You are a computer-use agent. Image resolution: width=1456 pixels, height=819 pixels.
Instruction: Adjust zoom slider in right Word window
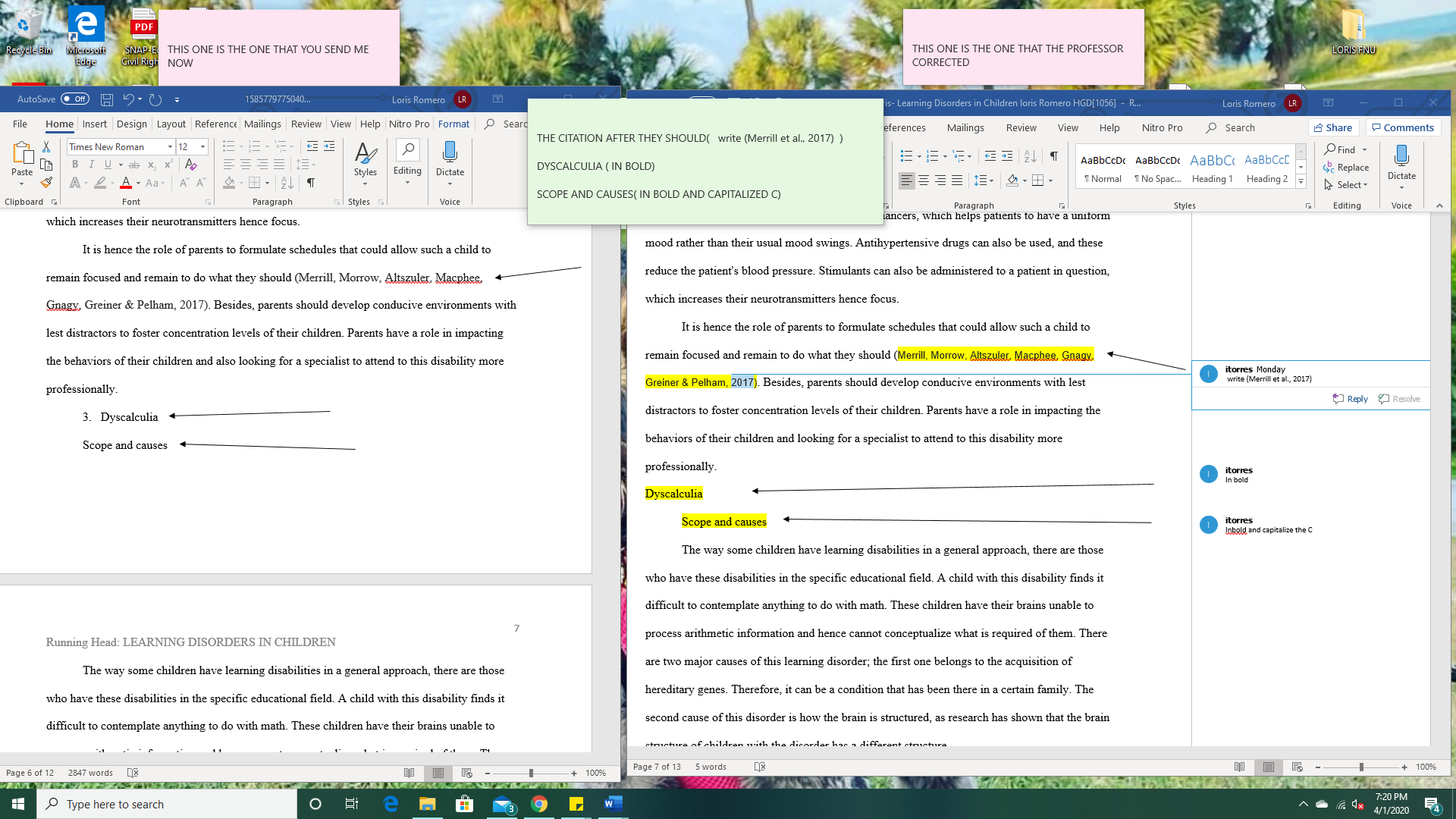tap(1361, 767)
